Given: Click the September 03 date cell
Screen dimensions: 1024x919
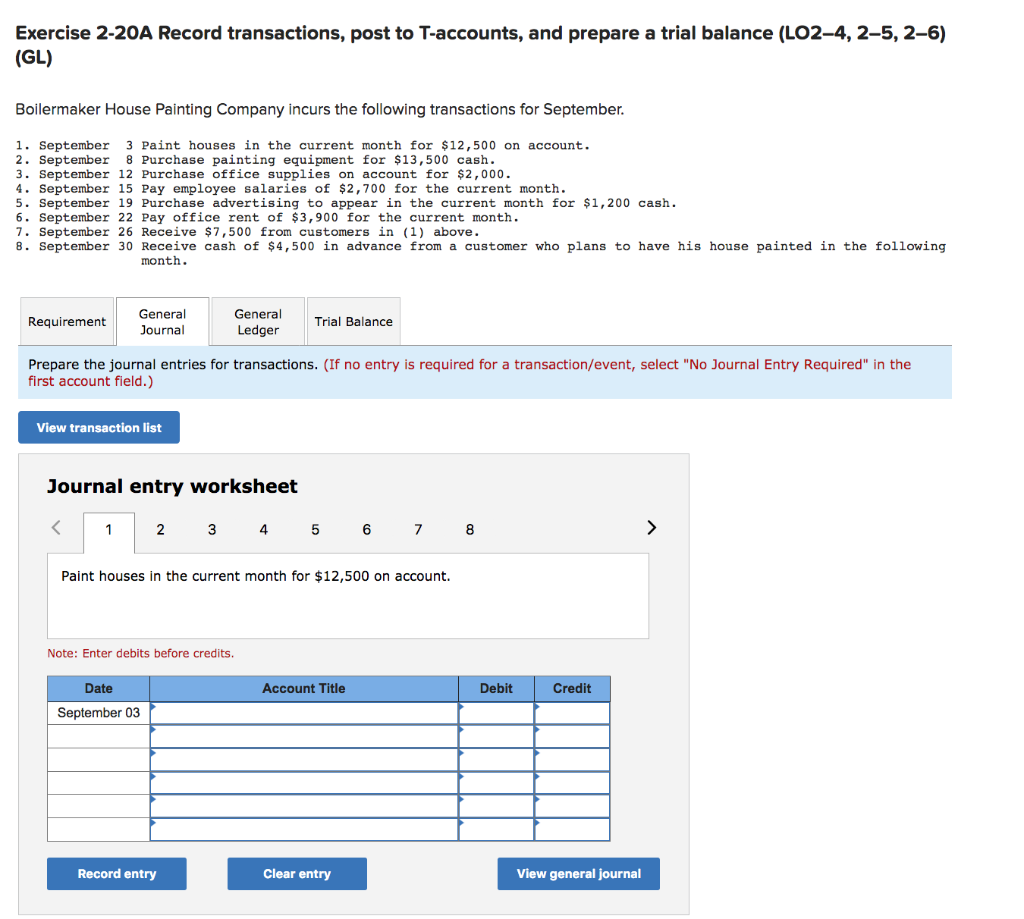Looking at the screenshot, I should pyautogui.click(x=97, y=712).
